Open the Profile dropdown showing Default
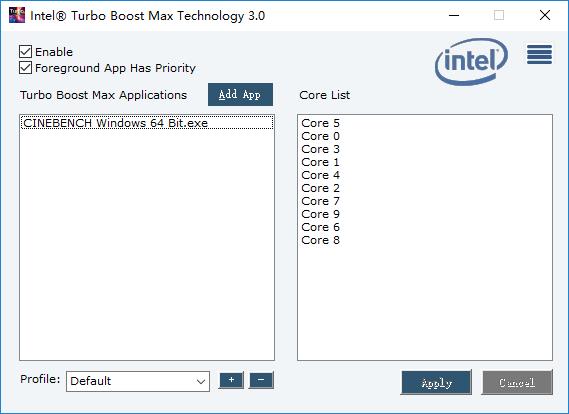The width and height of the screenshot is (569, 414). (138, 381)
